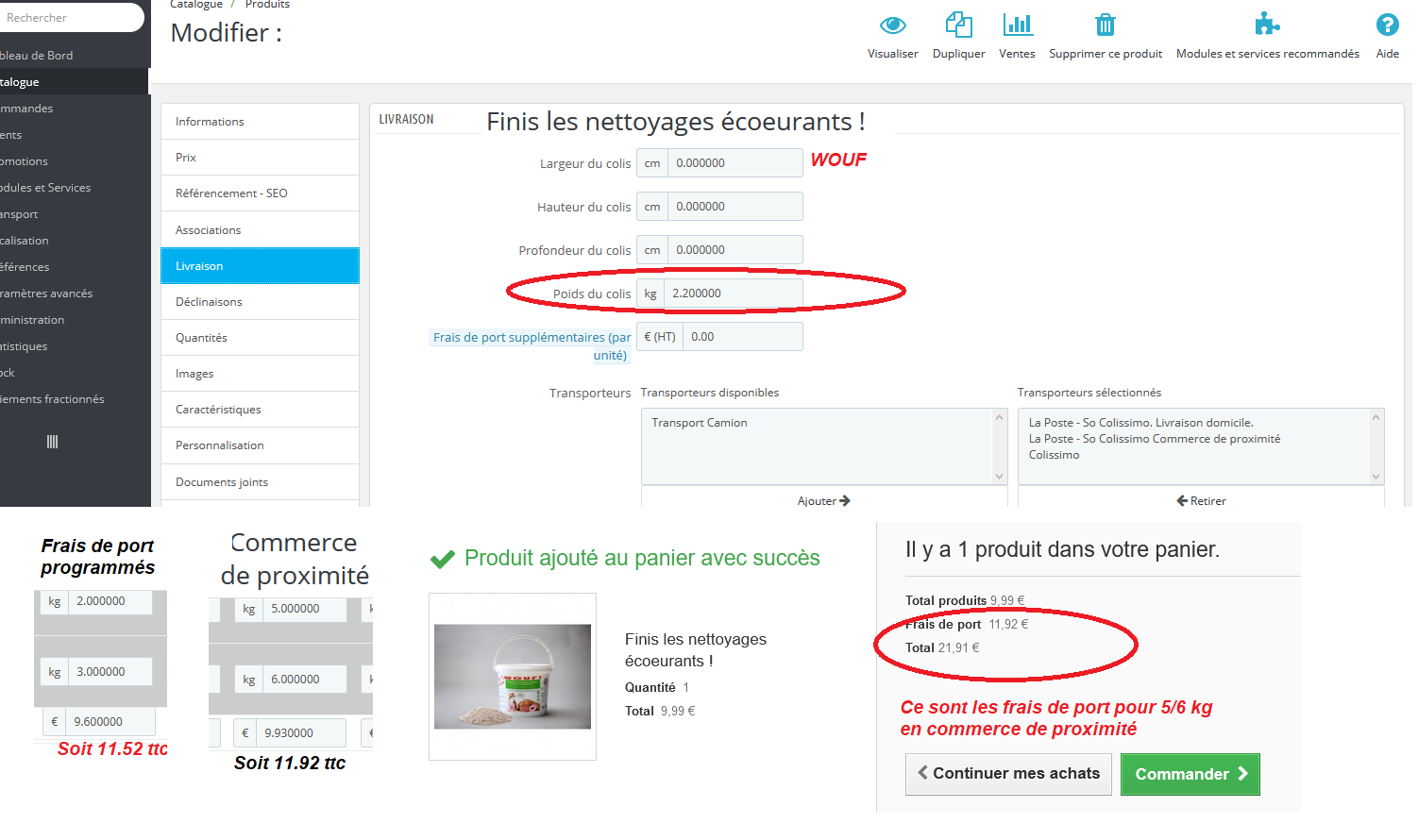Click the green Commander button

(1190, 774)
